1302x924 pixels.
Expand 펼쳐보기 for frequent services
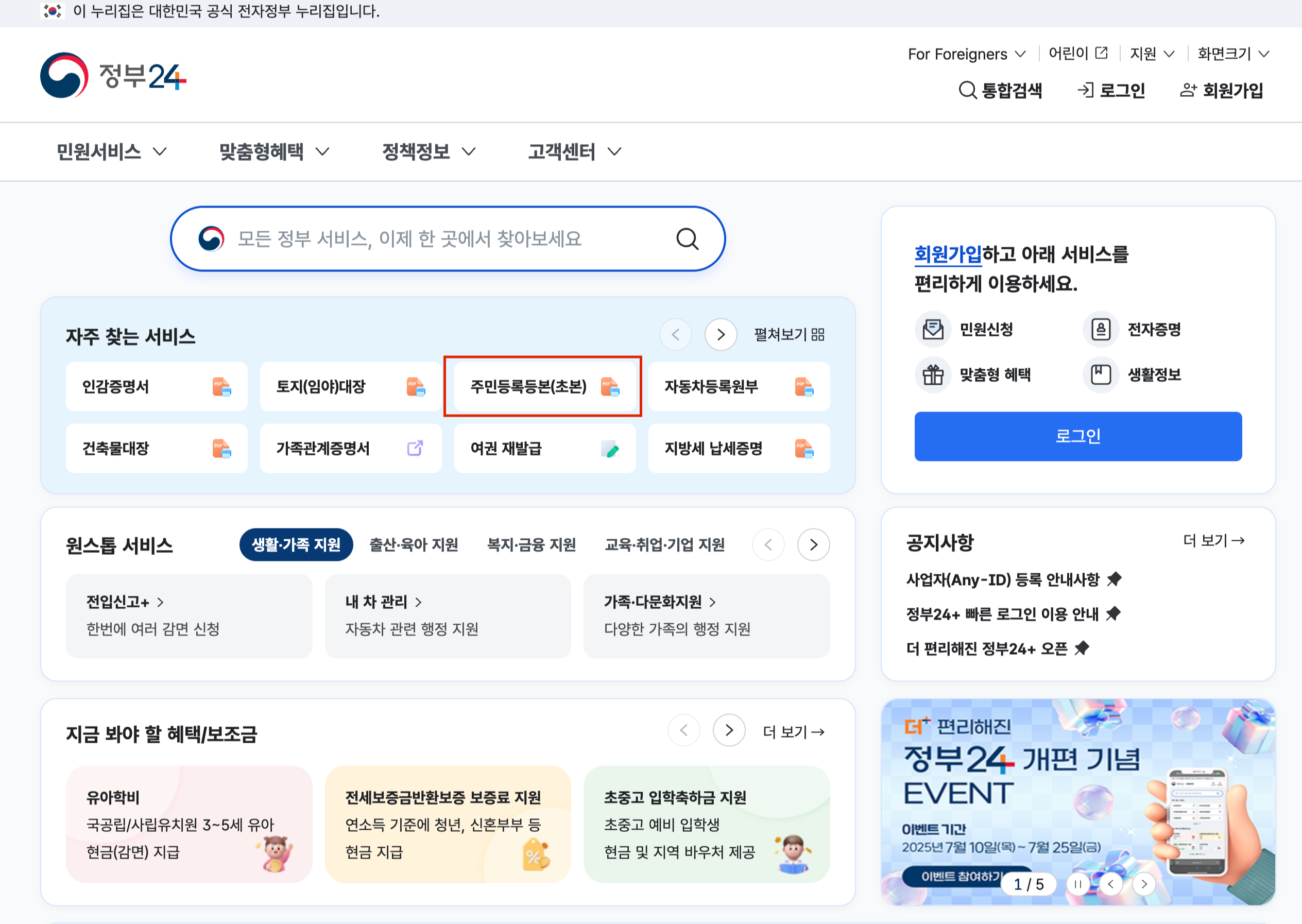pyautogui.click(x=789, y=335)
